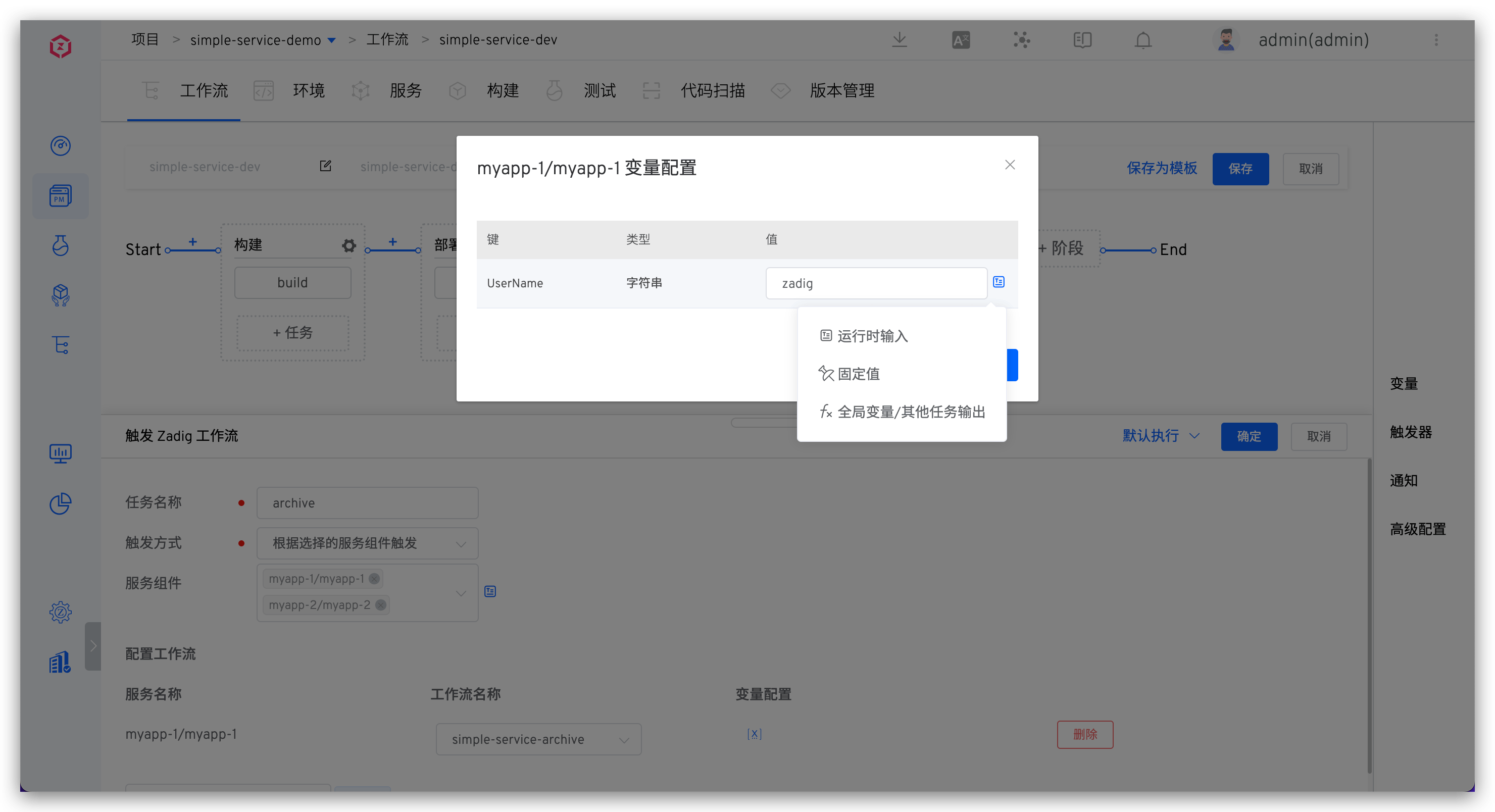This screenshot has width=1495, height=812.
Task: Open the flask test lab icon
Action: pos(61,245)
